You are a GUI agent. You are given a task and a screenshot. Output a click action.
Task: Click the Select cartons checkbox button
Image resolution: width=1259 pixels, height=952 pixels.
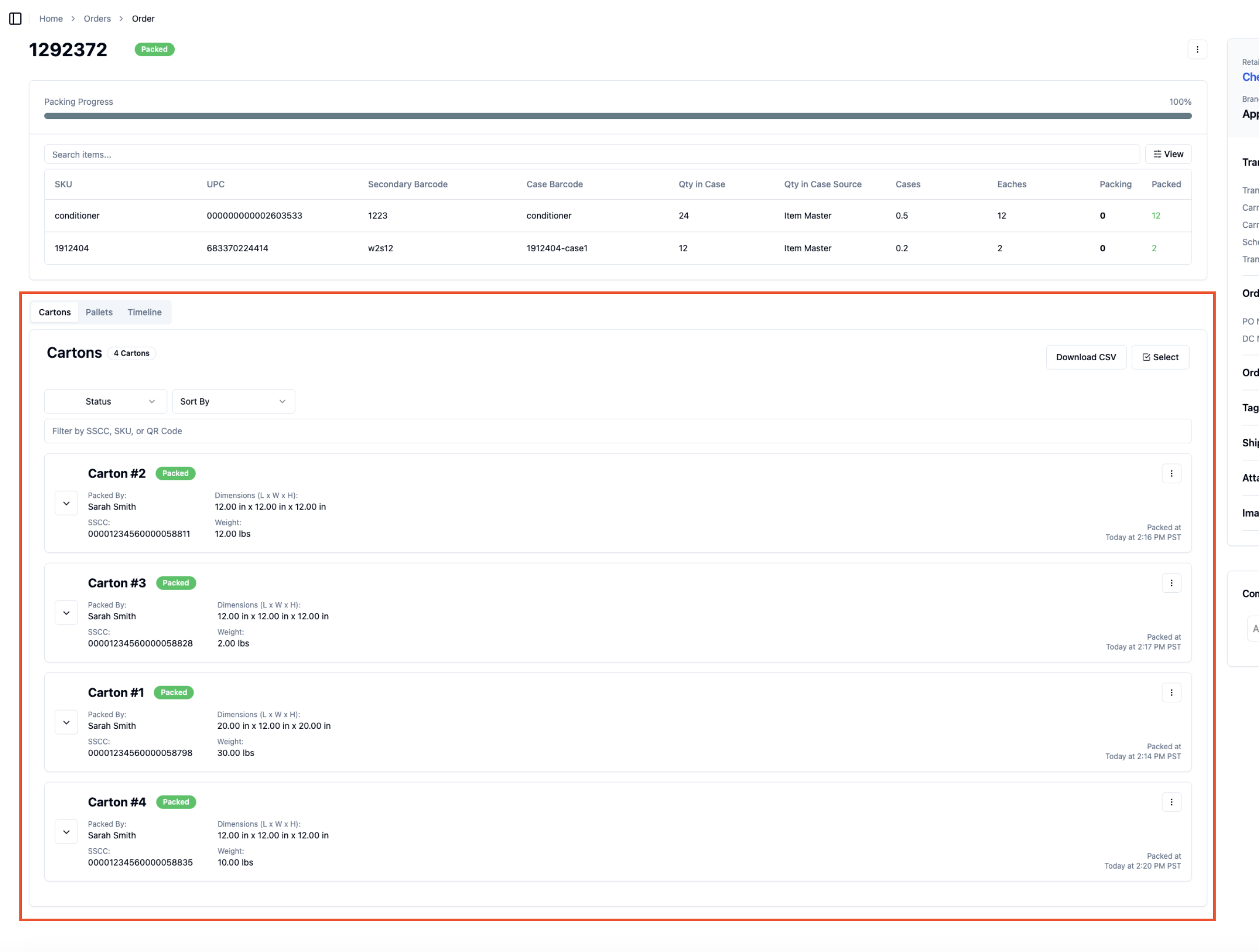1160,357
